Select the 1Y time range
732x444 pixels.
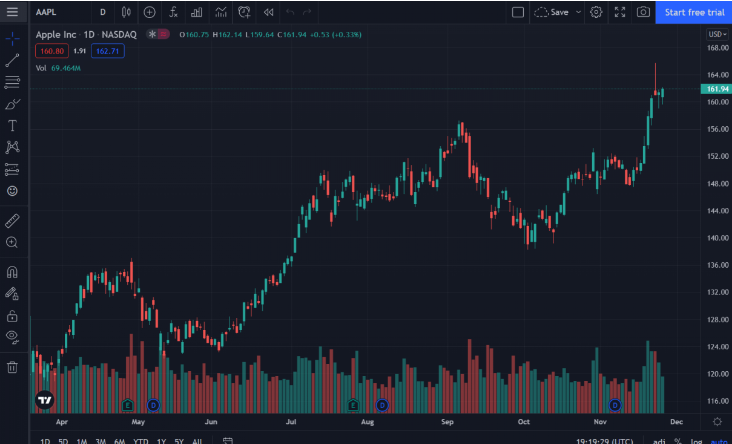[161, 441]
